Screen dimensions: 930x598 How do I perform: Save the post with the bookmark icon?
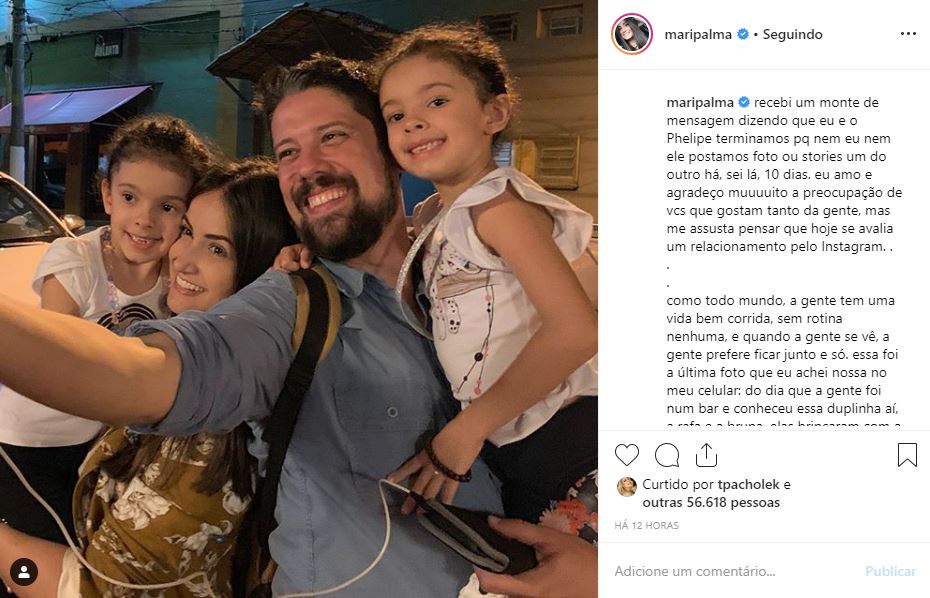tap(907, 455)
